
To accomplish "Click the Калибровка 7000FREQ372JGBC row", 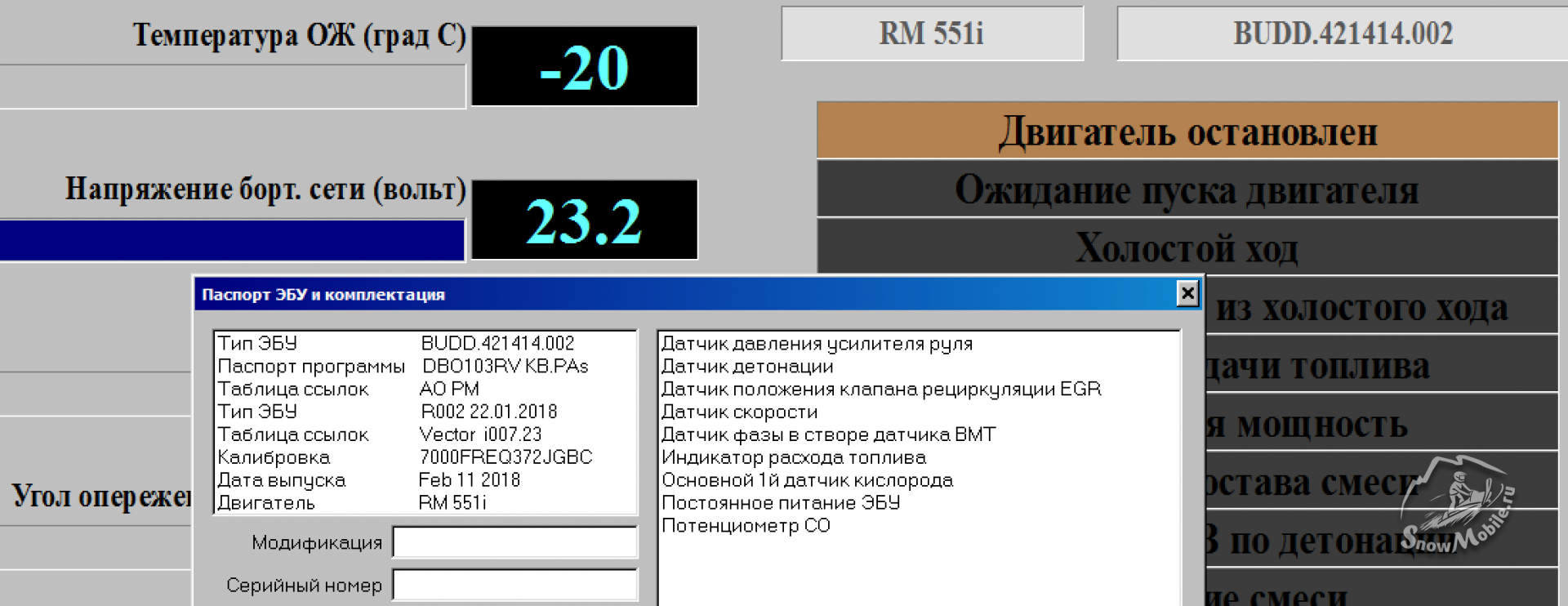I will tap(425, 457).
